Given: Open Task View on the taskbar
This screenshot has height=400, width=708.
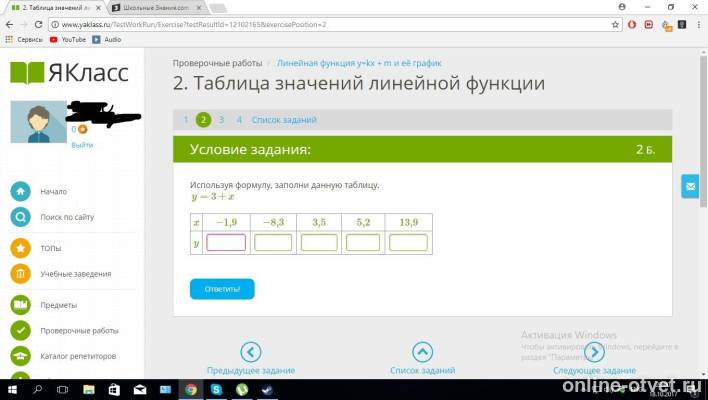Looking at the screenshot, I should pos(63,390).
